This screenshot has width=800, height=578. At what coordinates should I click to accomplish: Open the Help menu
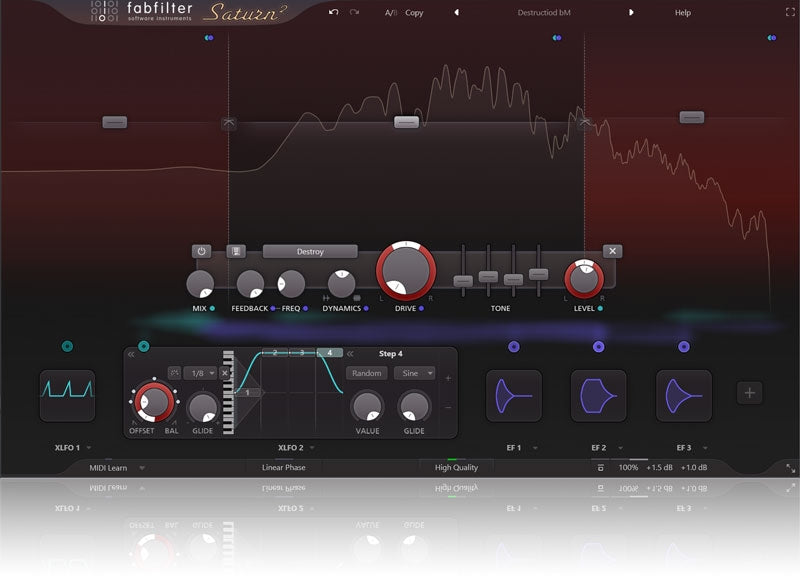tap(683, 13)
